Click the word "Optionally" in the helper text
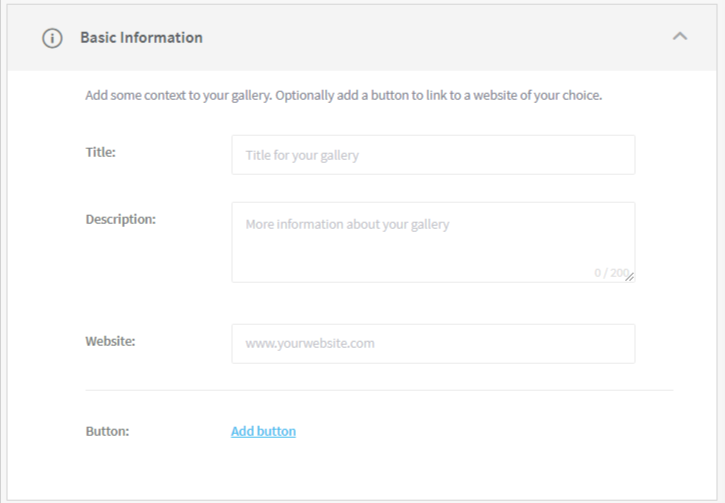The width and height of the screenshot is (725, 503). pos(305,97)
